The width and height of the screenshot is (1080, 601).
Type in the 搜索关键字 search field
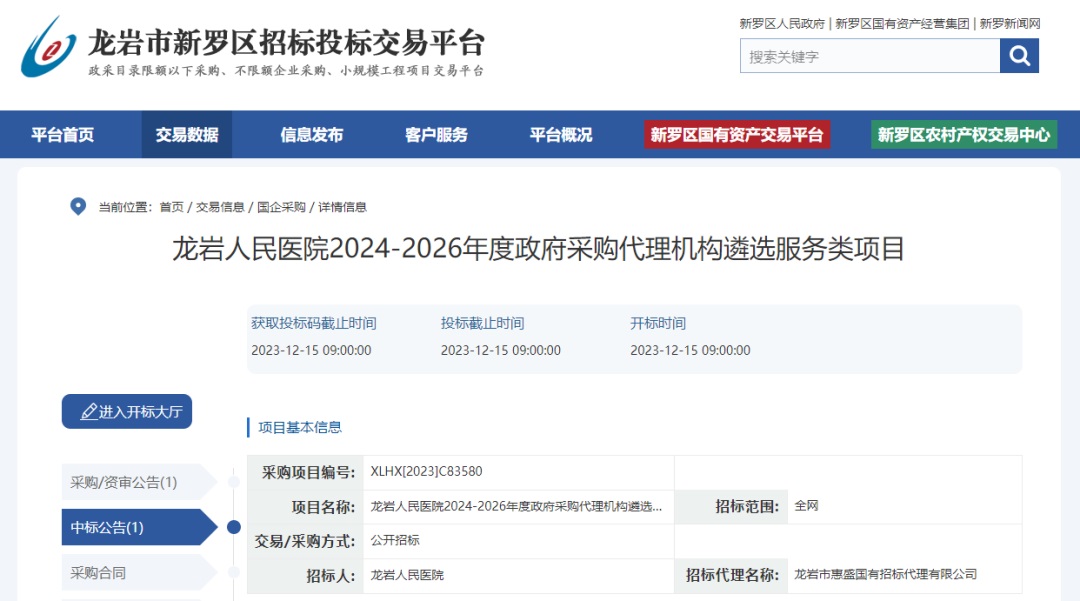click(x=869, y=56)
